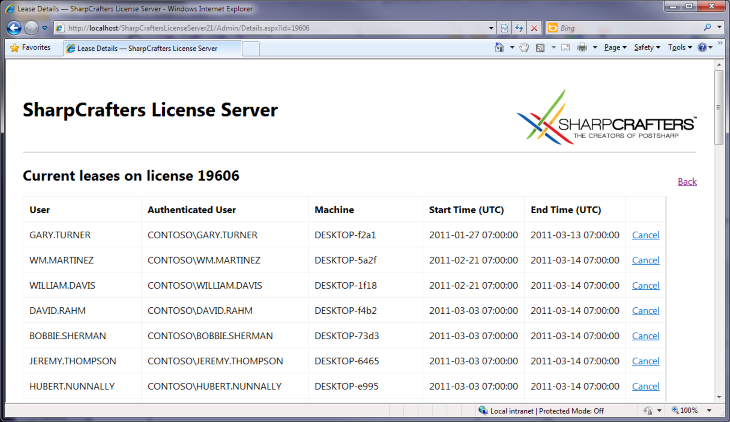Screen dimensions: 730x422
Task: Click the Read Mail envelope icon
Action: pyautogui.click(x=564, y=48)
